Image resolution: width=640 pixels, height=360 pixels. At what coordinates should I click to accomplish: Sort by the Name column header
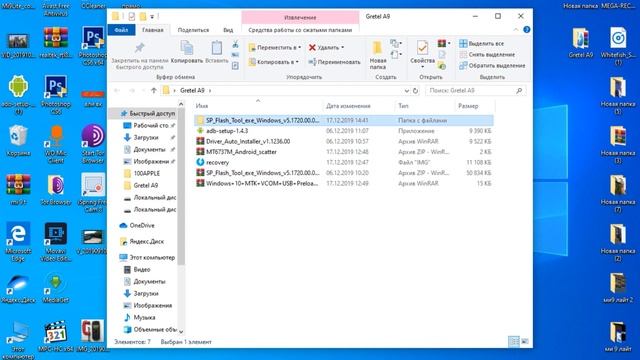click(x=257, y=106)
